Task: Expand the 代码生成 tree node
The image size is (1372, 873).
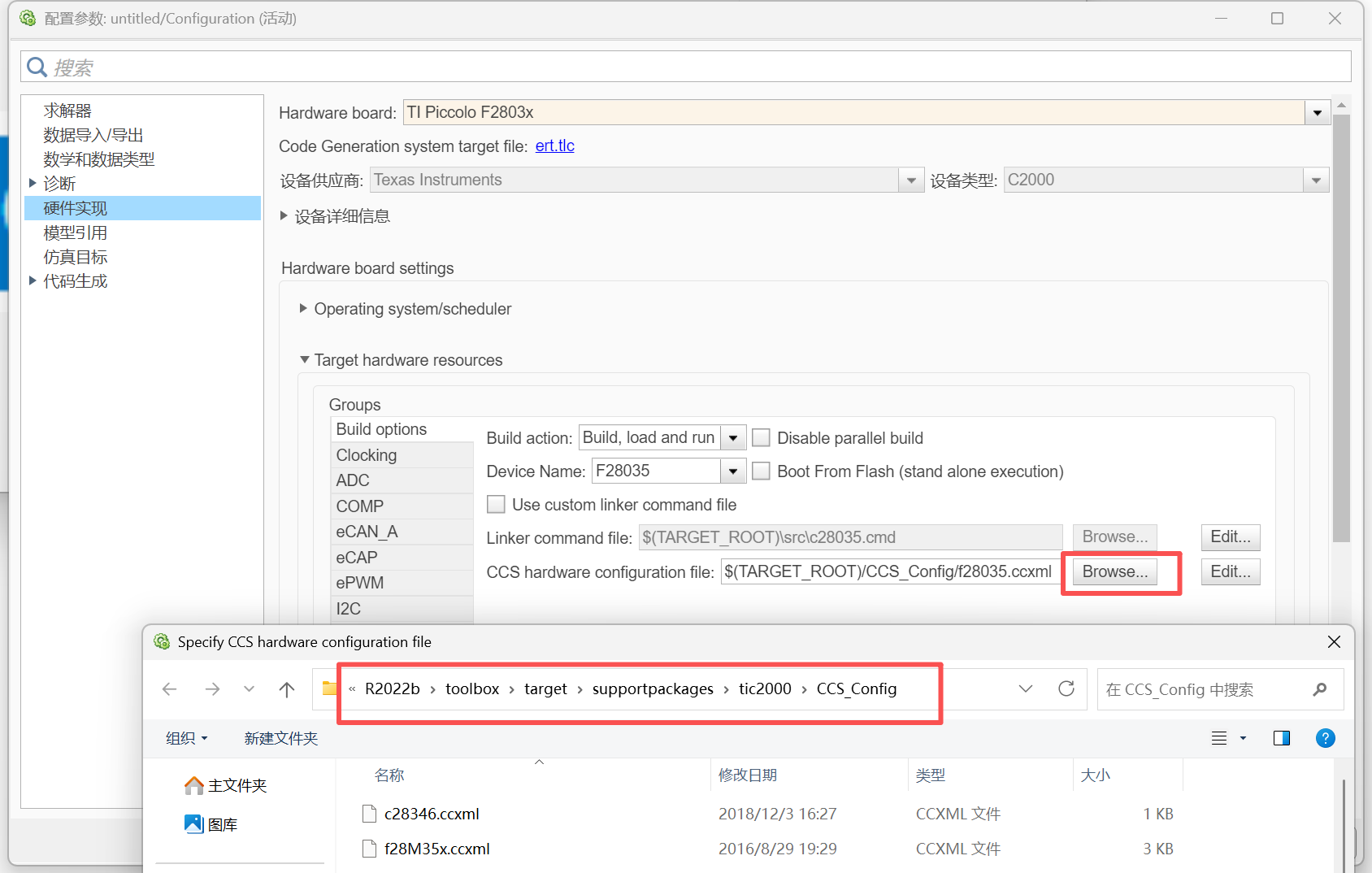Action: click(x=33, y=281)
